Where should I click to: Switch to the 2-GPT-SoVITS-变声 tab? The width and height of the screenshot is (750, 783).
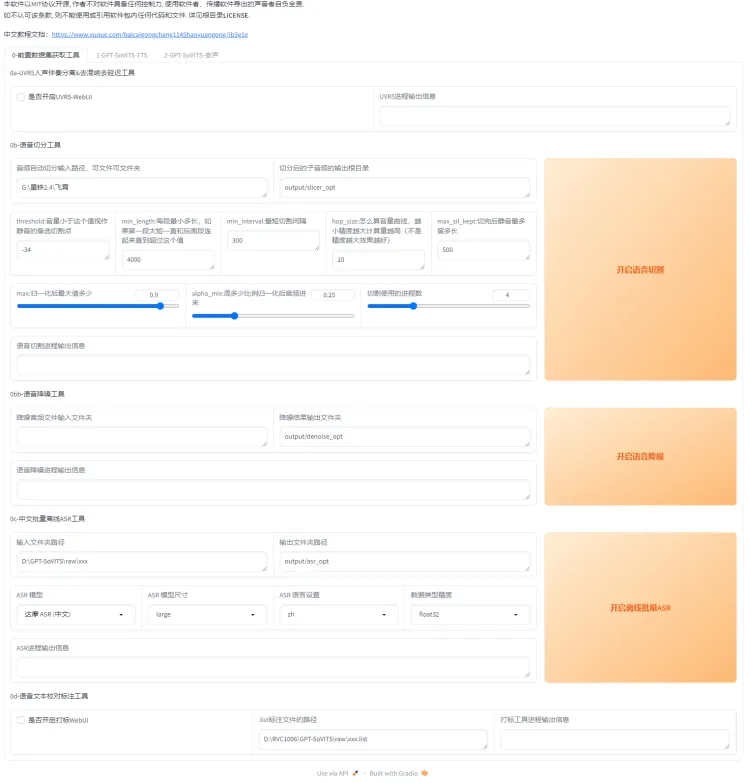pos(191,55)
